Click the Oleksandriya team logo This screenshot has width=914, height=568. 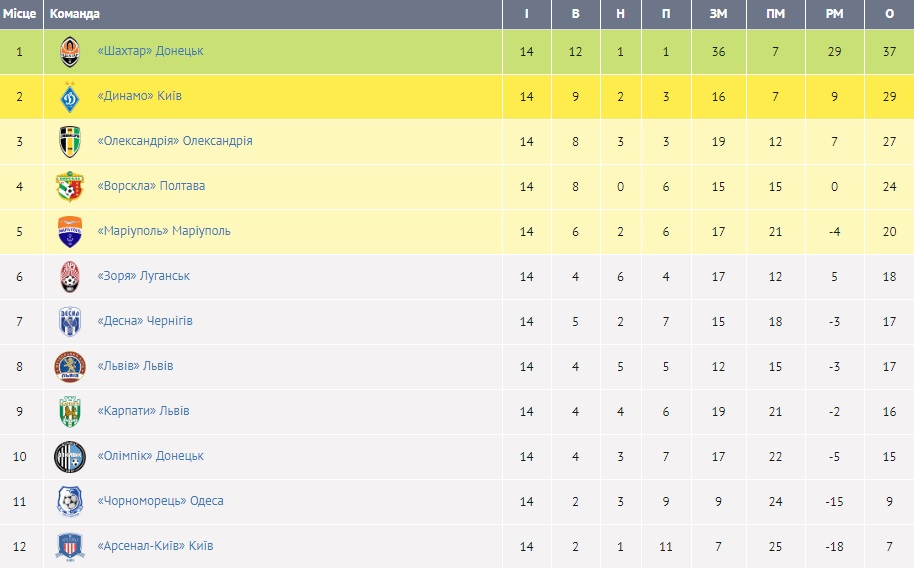click(x=69, y=141)
